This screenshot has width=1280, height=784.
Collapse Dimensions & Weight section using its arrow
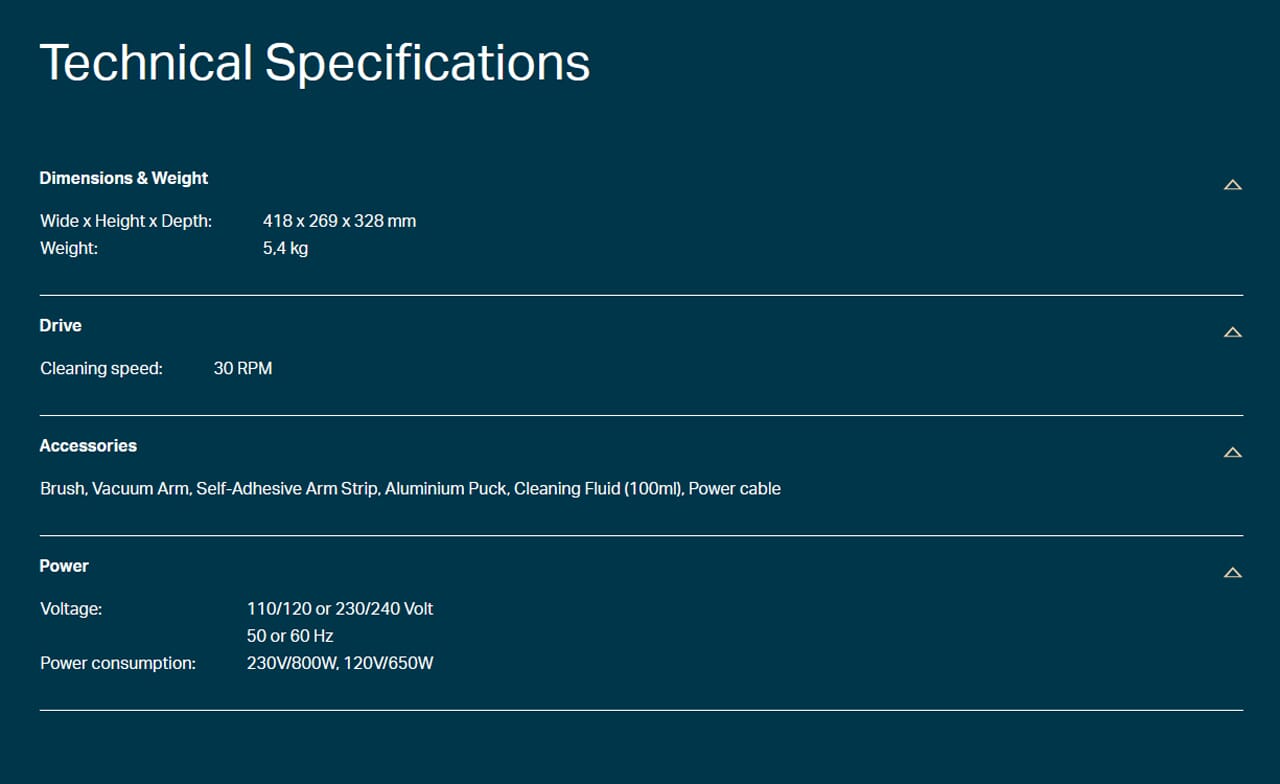pyautogui.click(x=1233, y=185)
